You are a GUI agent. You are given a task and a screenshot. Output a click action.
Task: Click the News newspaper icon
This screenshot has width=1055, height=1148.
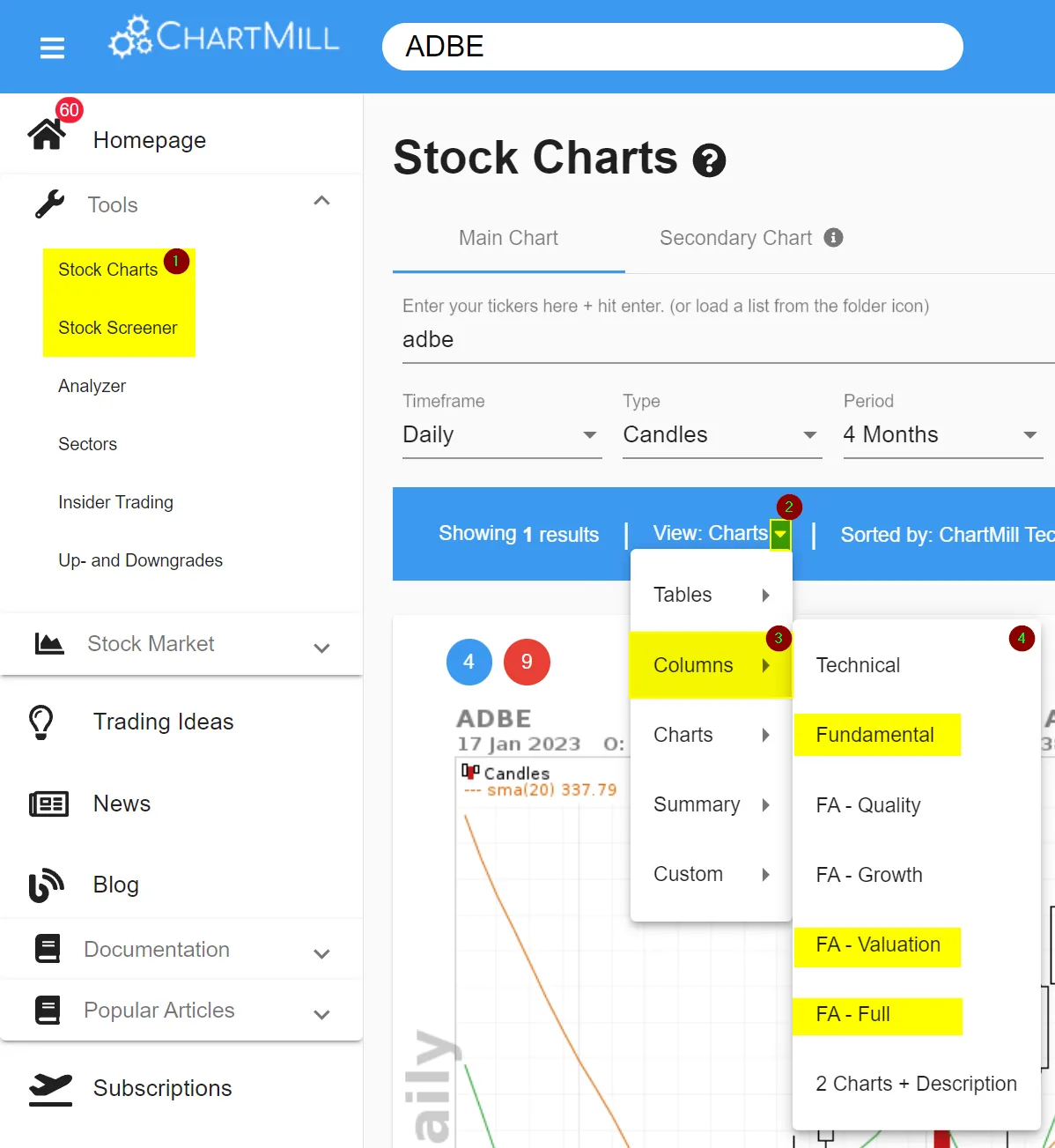point(48,804)
